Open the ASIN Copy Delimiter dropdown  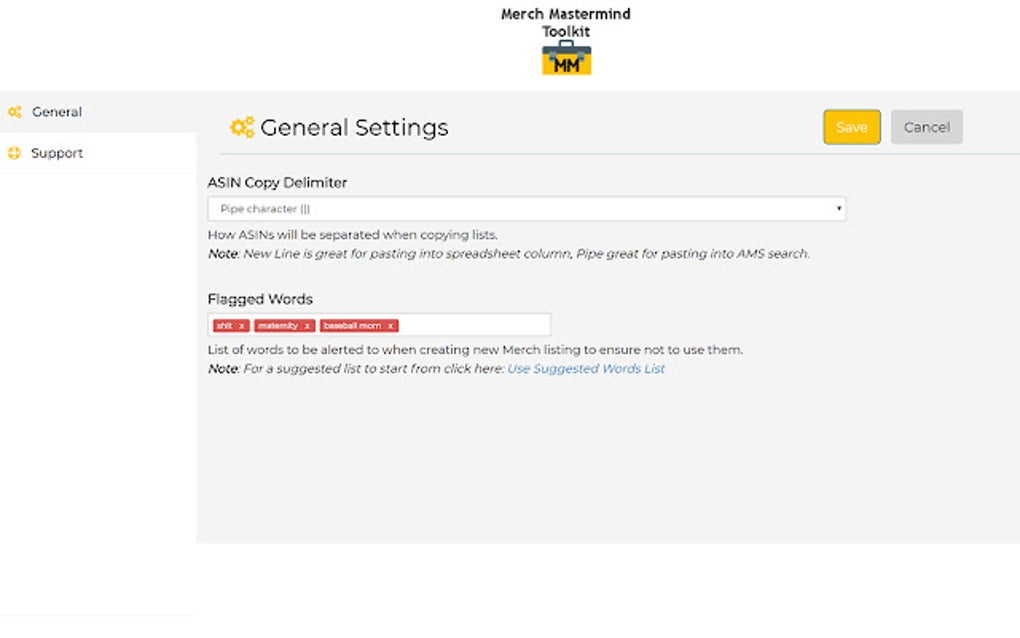point(525,208)
